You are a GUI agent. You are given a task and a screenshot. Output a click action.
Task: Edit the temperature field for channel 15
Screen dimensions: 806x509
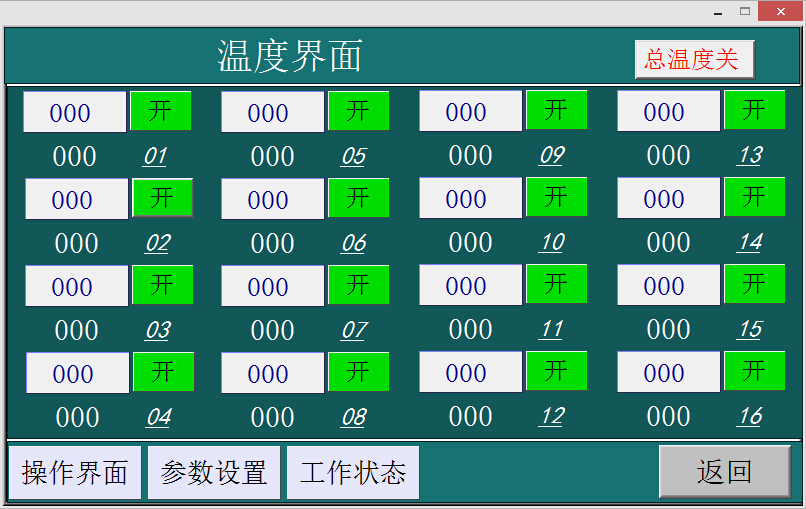point(668,285)
